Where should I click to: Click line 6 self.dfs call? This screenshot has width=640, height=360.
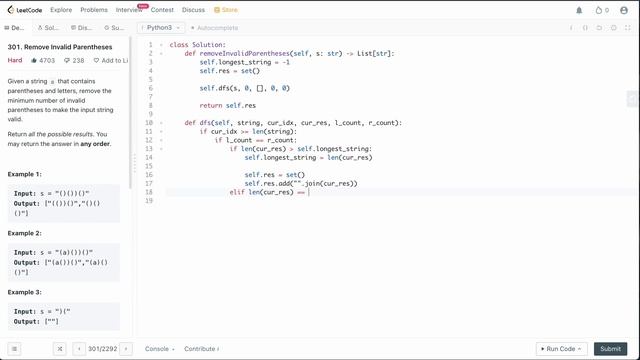tap(244, 88)
